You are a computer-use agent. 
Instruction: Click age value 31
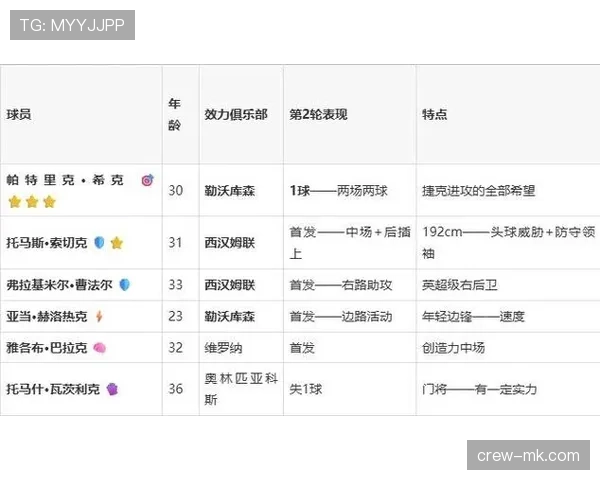point(175,243)
